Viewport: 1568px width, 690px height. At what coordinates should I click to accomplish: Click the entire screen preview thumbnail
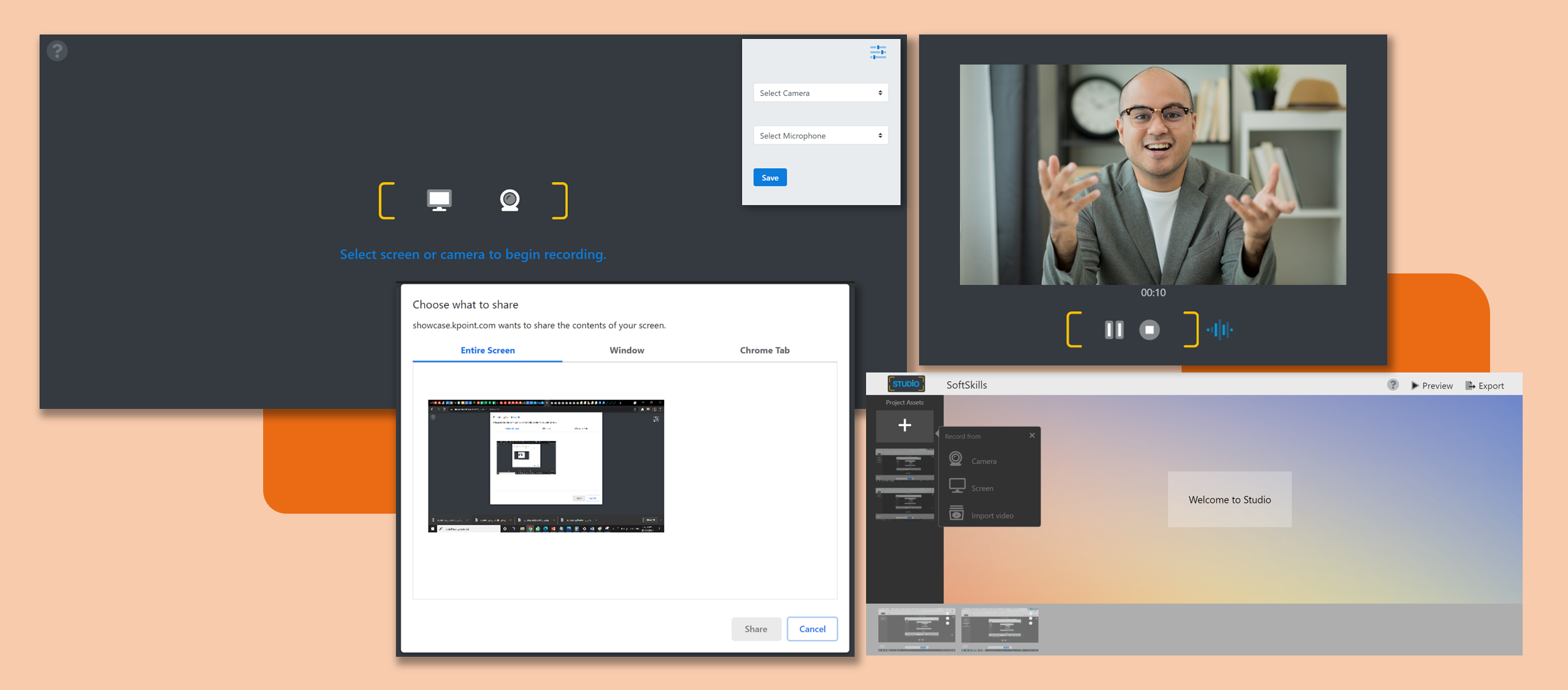click(545, 466)
